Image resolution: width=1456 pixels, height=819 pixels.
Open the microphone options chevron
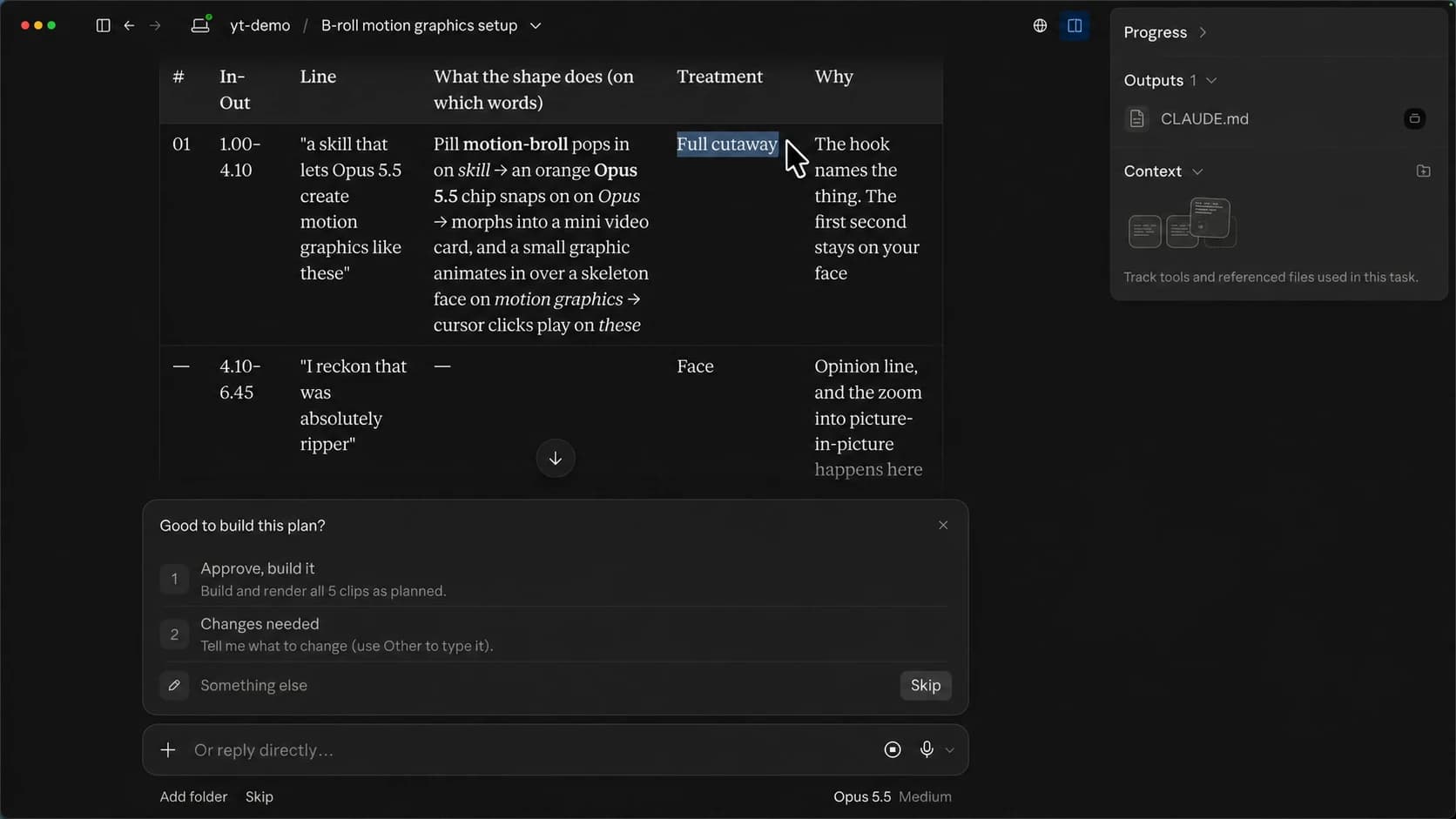point(949,751)
